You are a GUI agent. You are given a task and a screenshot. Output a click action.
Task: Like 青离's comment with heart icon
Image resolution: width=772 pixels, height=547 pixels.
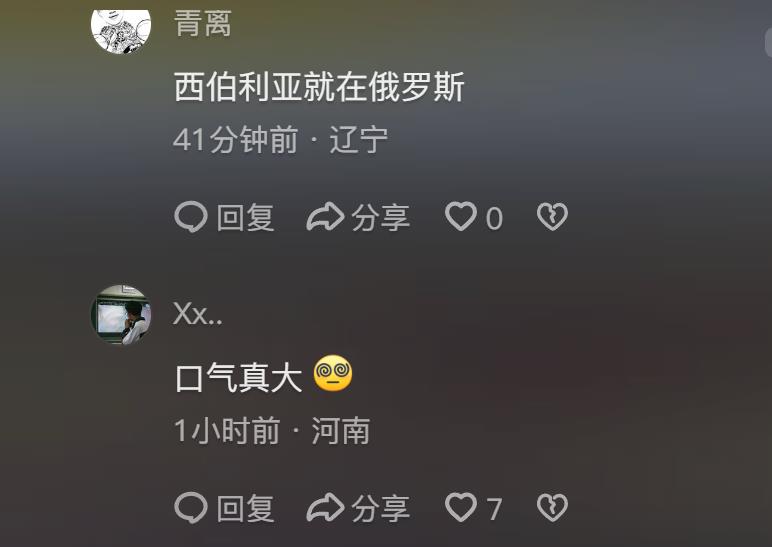tap(461, 217)
